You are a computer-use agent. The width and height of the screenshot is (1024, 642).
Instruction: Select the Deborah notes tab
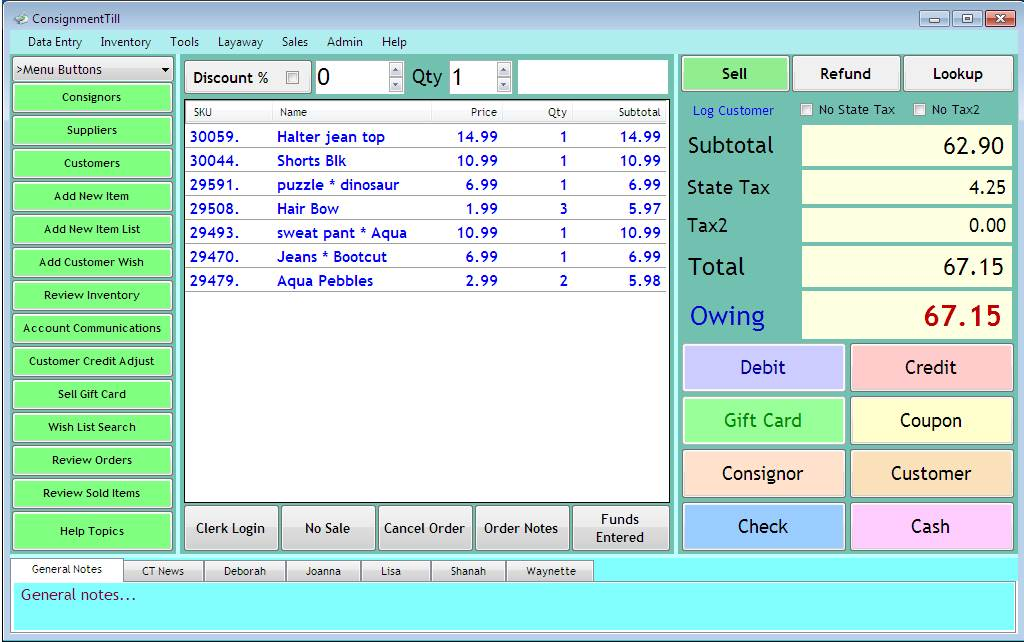(x=245, y=571)
